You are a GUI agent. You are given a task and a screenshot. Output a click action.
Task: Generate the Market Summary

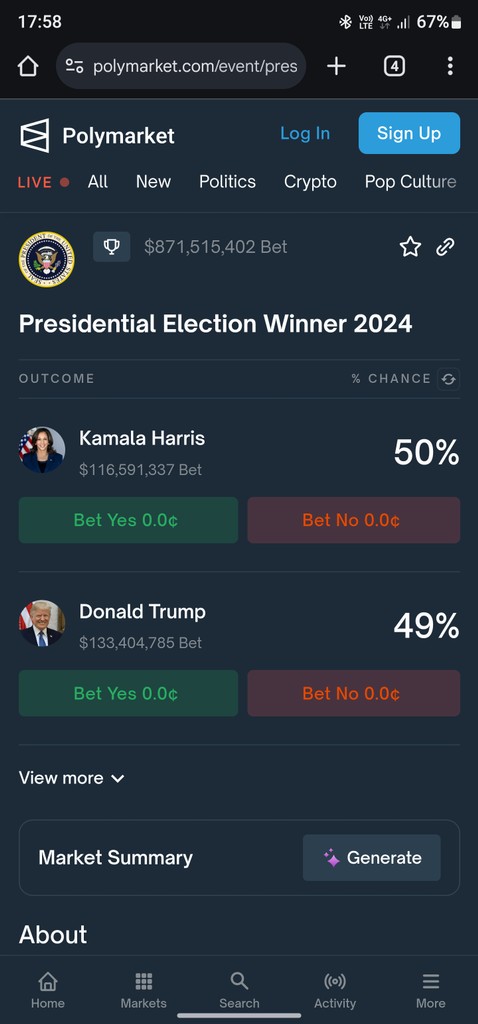click(372, 857)
